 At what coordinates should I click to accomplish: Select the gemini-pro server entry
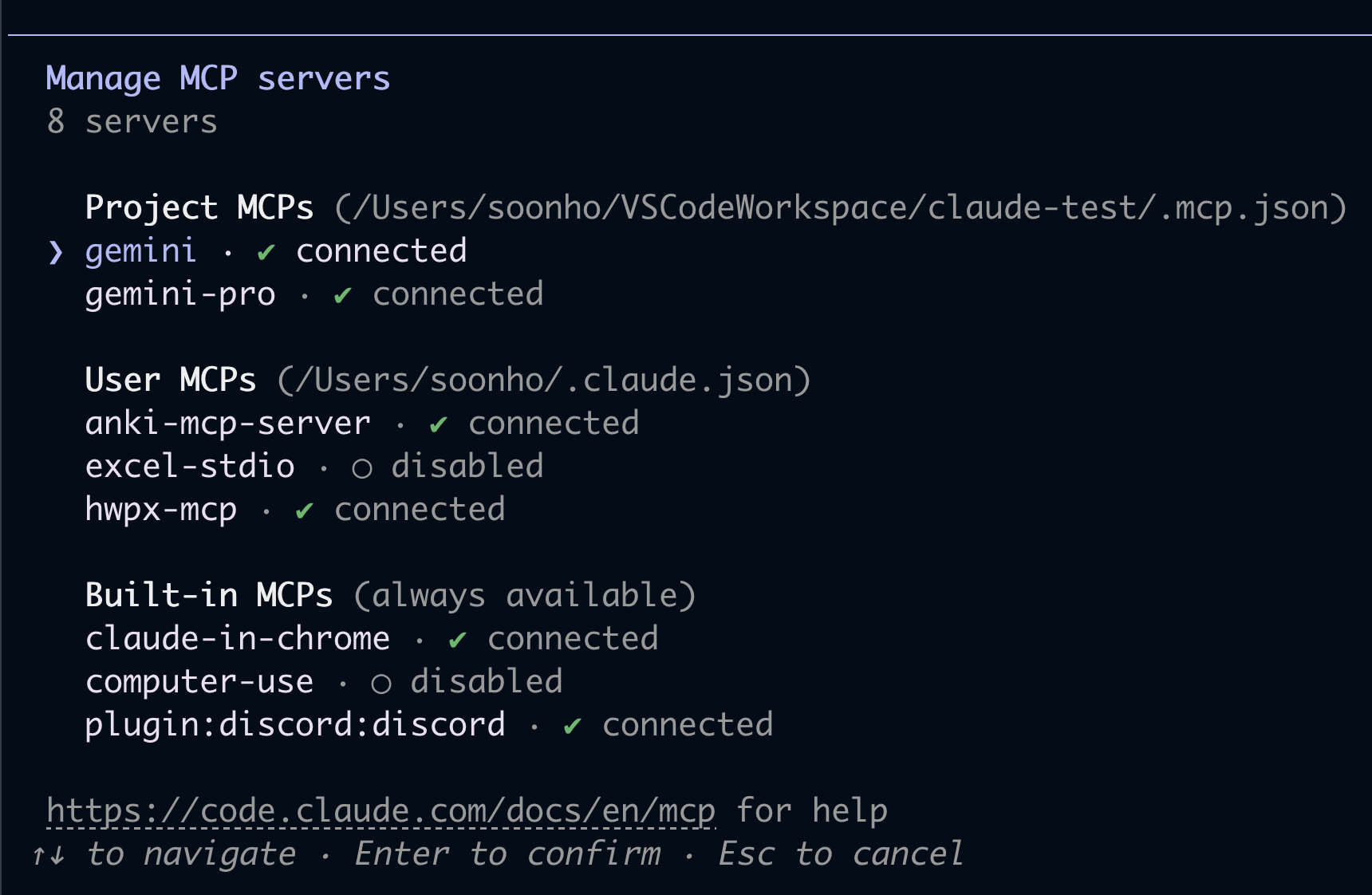(x=314, y=294)
